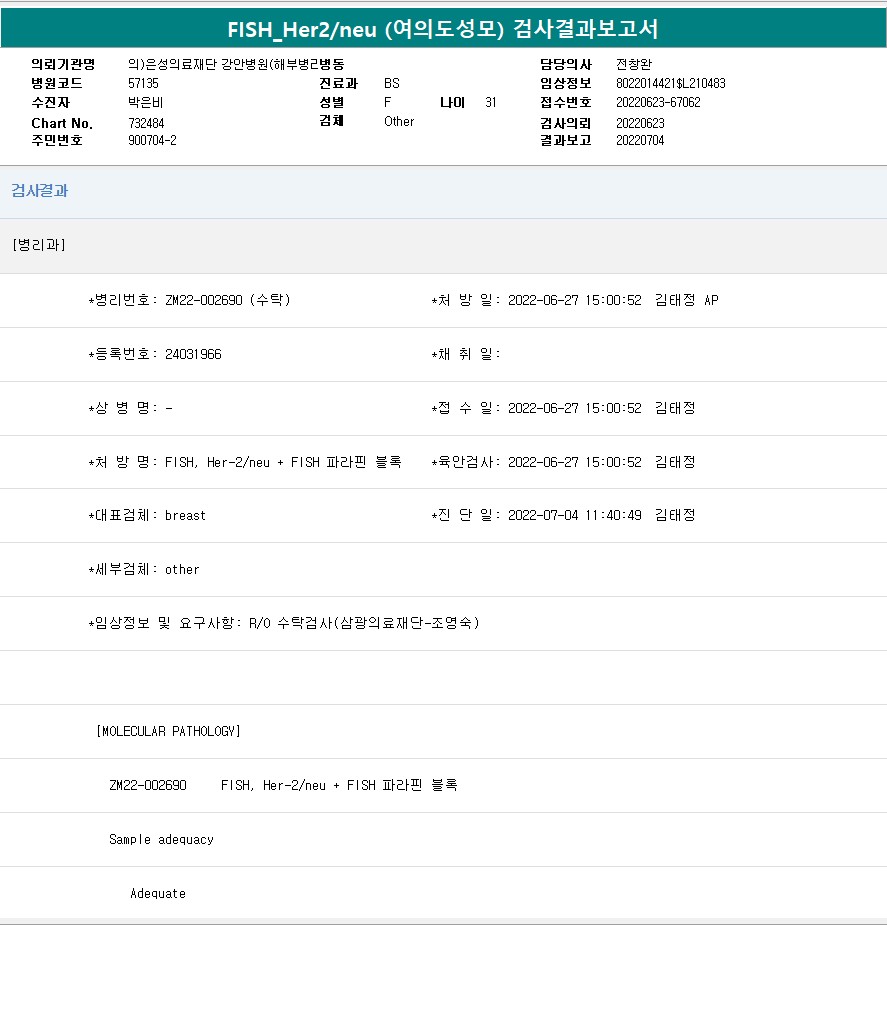Select 접수번호 value 20220623-67062
Screen dimensions: 887x1020
pos(658,103)
